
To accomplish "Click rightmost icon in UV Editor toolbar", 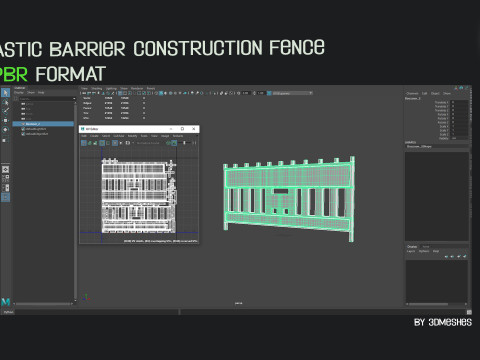I will [x=194, y=143].
